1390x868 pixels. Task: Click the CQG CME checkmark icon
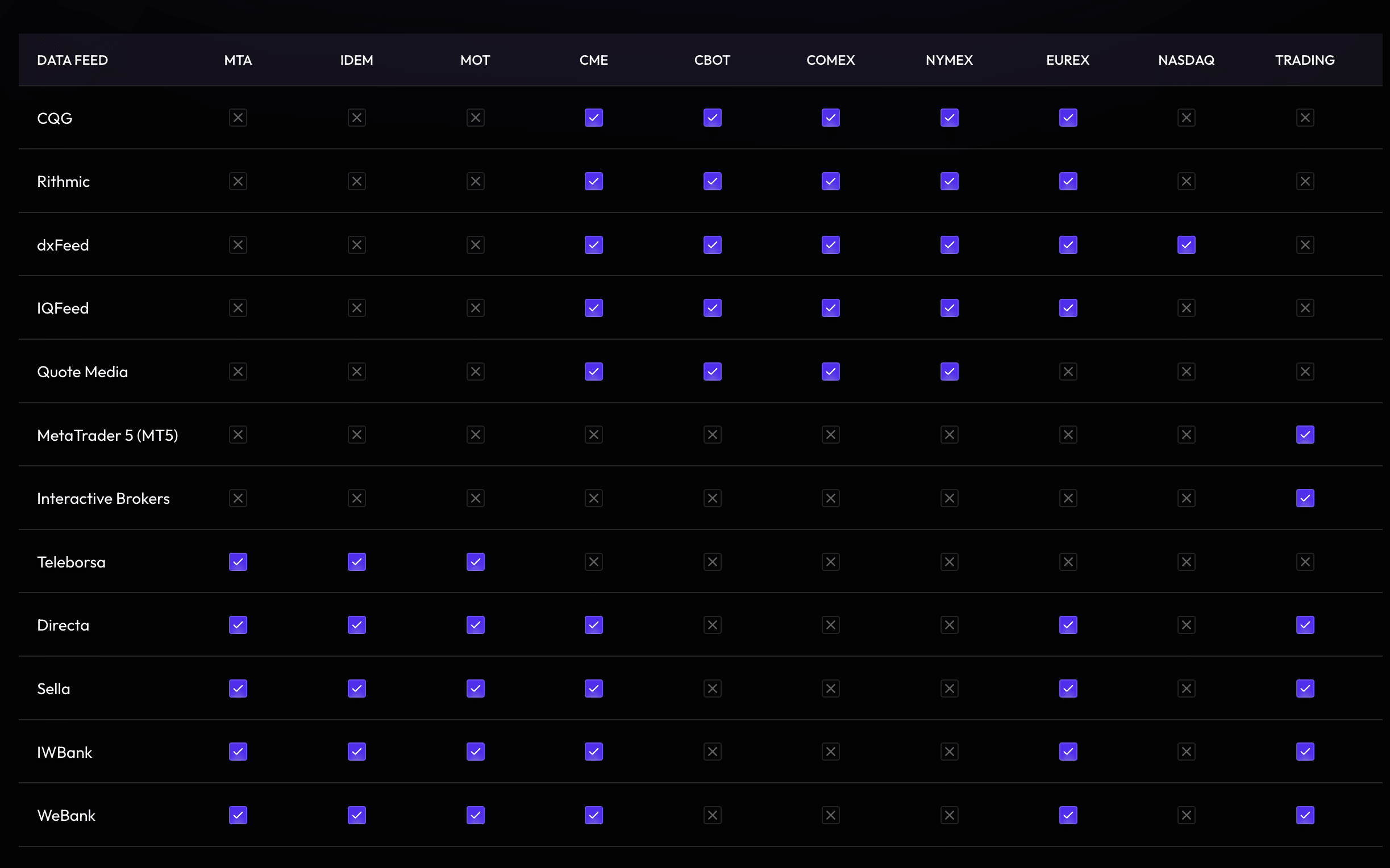click(594, 118)
